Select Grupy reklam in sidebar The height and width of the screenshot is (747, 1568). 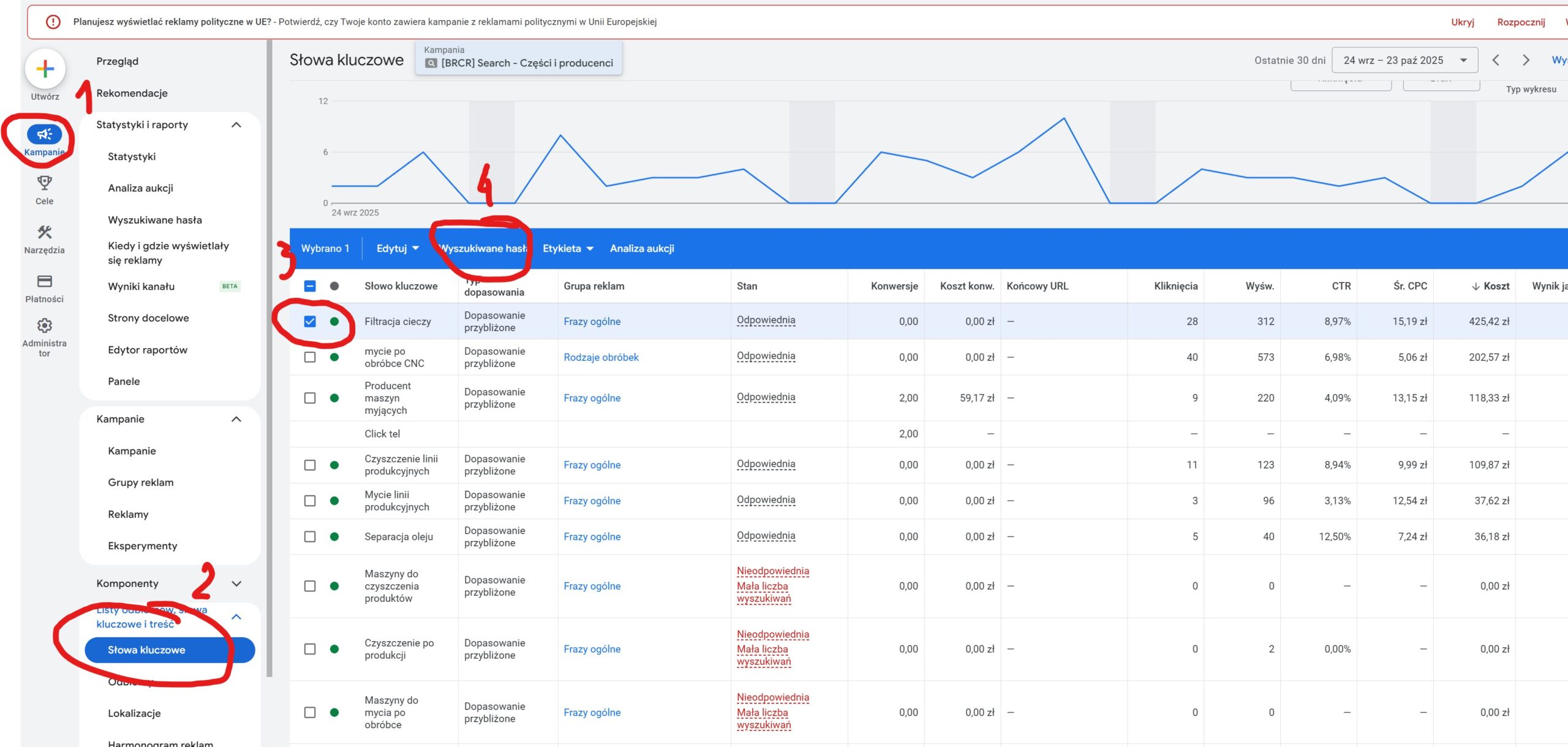140,482
